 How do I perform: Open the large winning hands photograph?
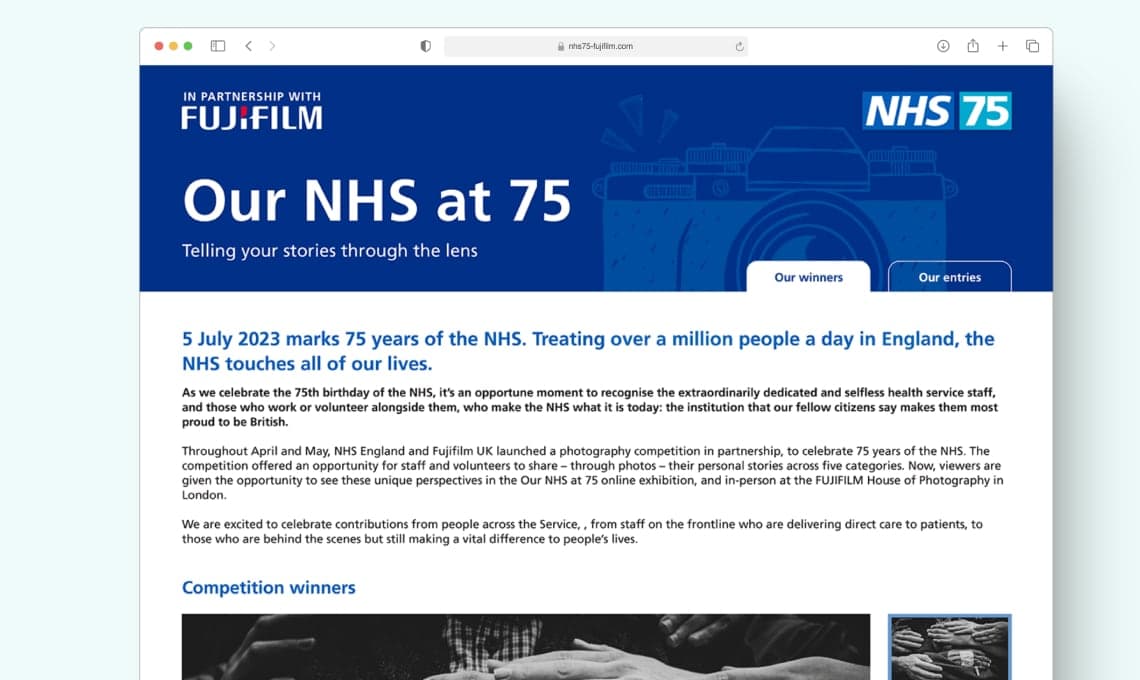[526, 647]
